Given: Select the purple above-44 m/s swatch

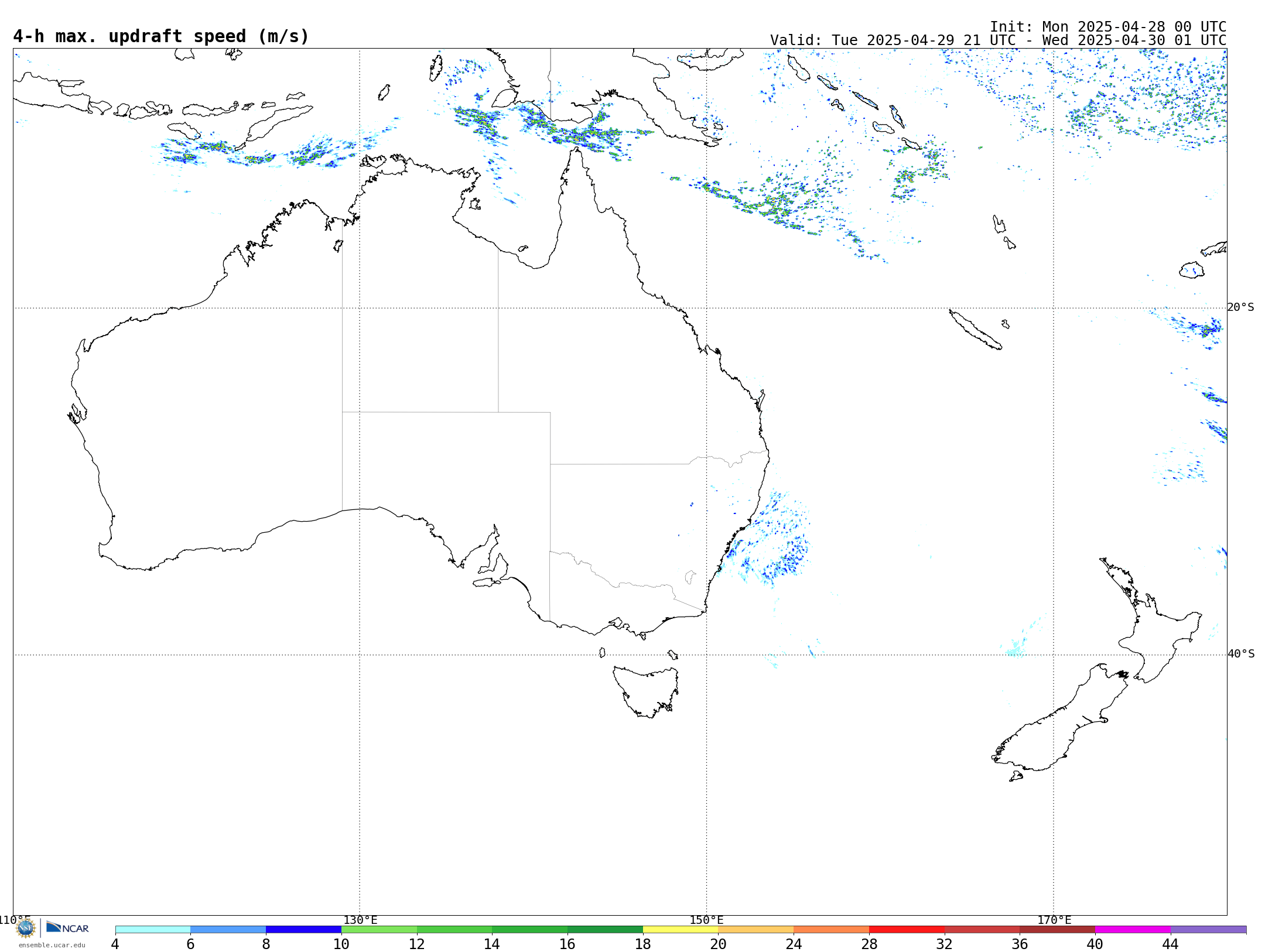Looking at the screenshot, I should coord(1208,930).
